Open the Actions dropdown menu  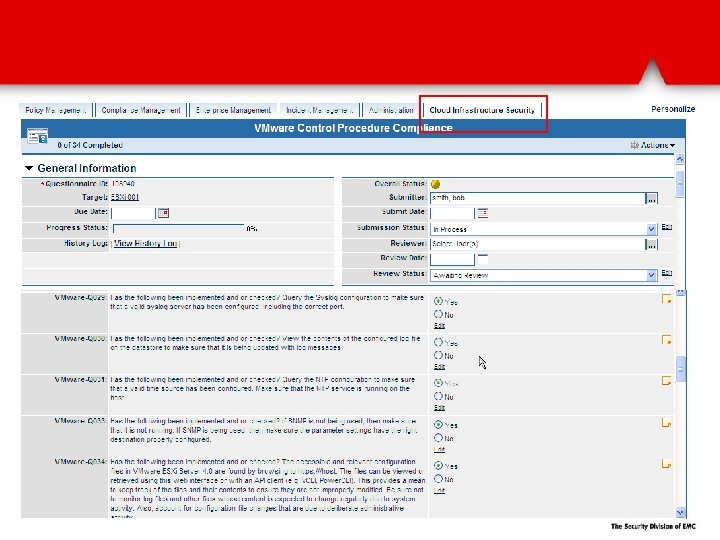[x=652, y=145]
